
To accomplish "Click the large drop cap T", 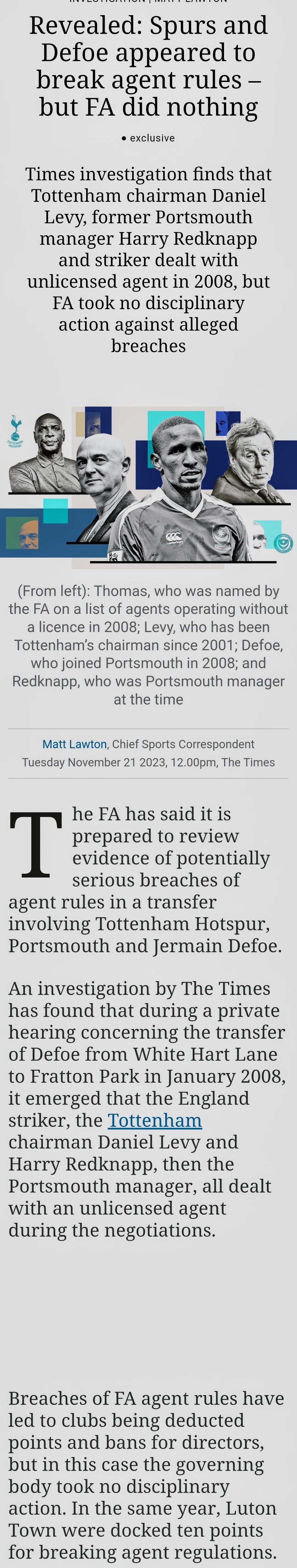I will click(x=36, y=844).
